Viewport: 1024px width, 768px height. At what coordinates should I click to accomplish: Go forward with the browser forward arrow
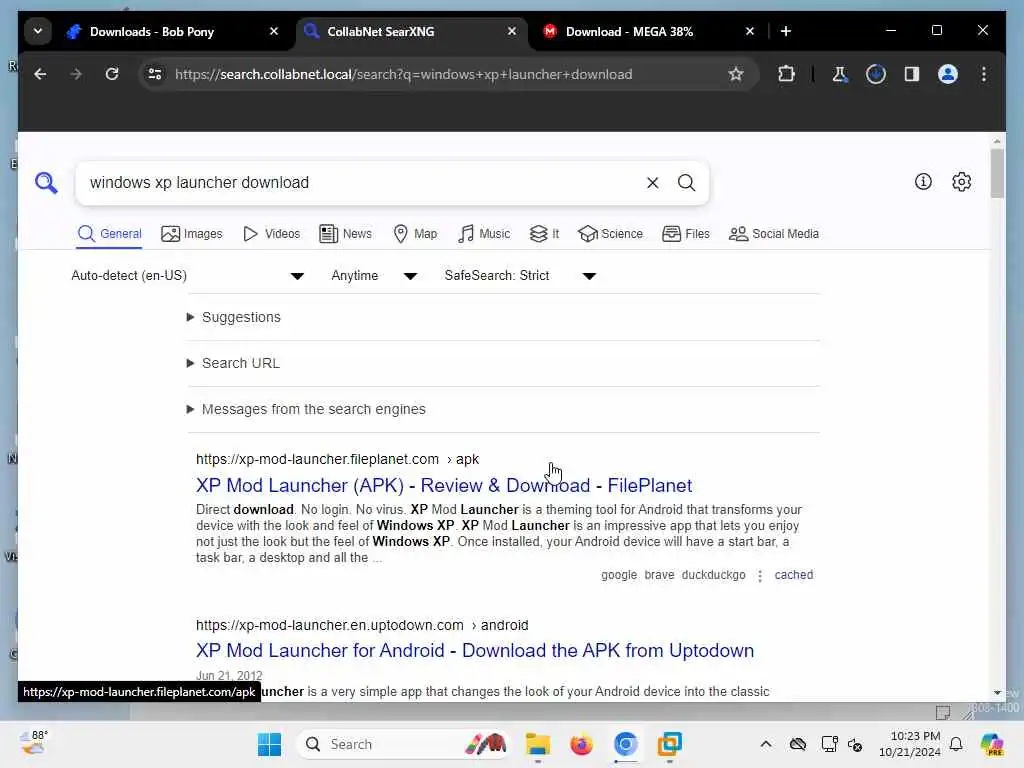[76, 74]
